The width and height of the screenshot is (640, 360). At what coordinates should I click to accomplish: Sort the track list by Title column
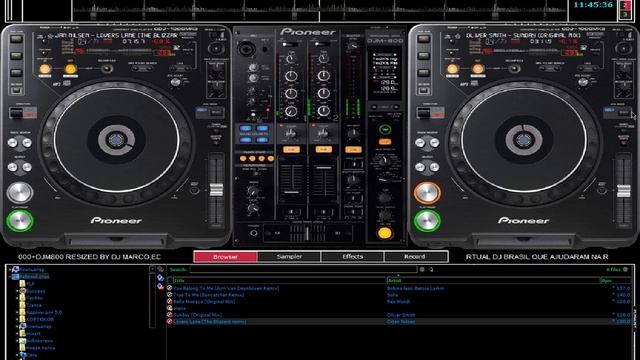pyautogui.click(x=280, y=280)
